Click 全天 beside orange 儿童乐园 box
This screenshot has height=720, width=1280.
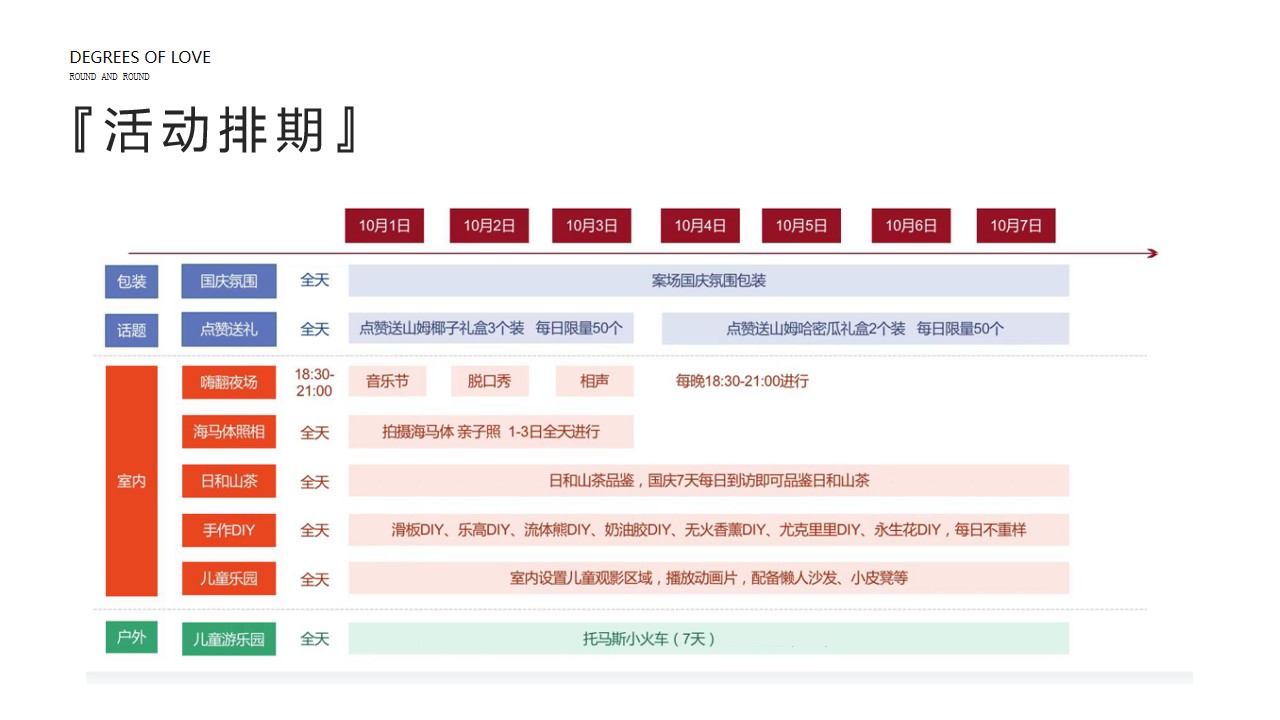tap(315, 578)
